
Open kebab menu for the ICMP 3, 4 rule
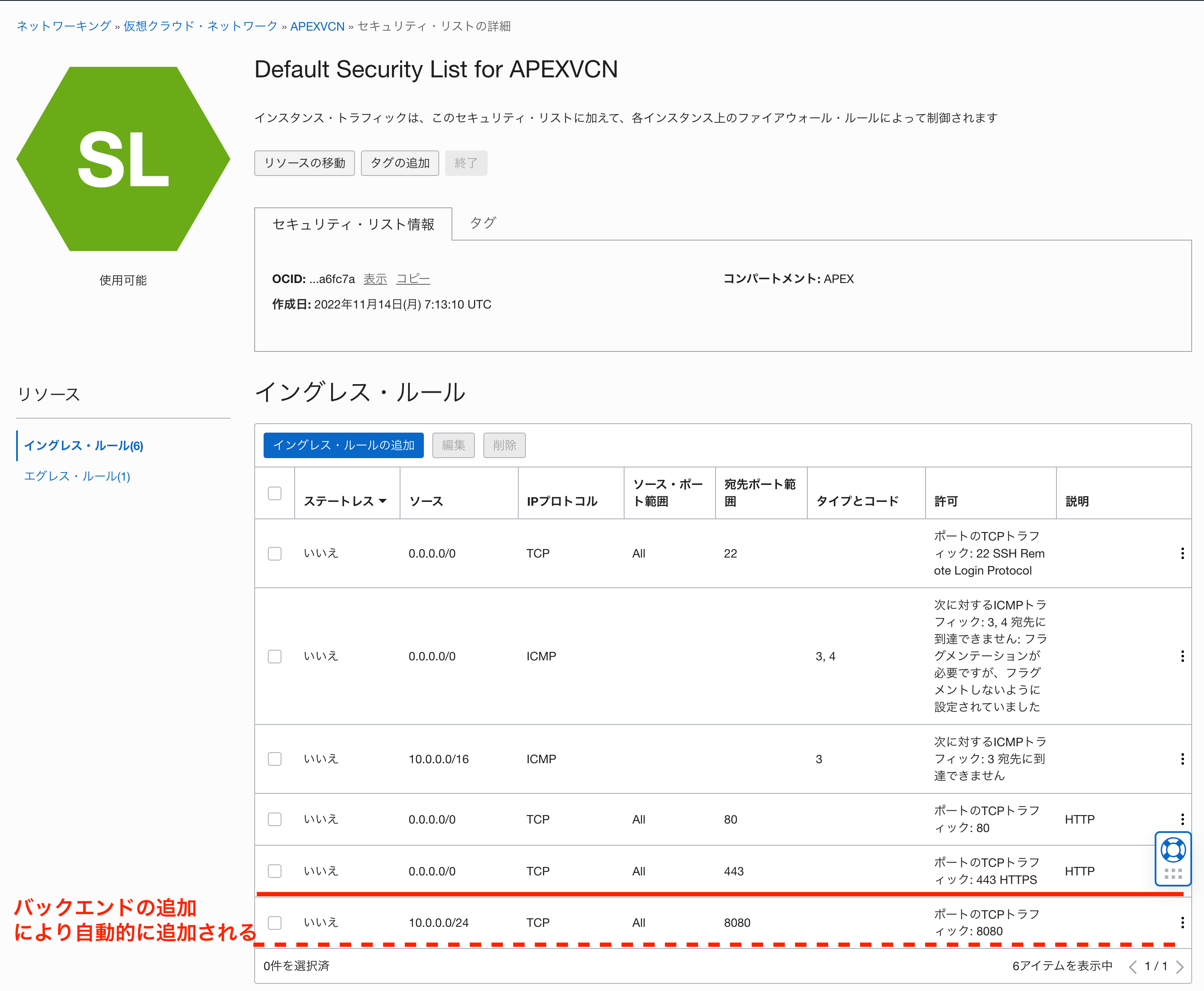coord(1182,656)
